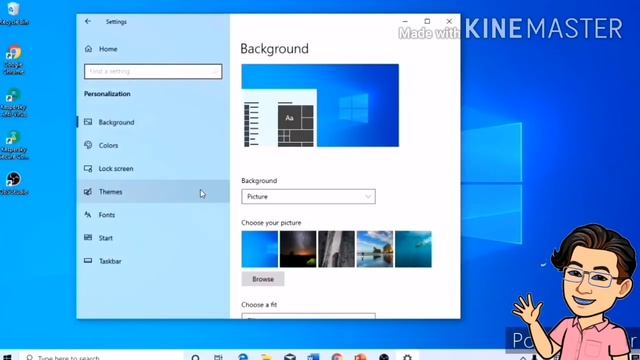The image size is (640, 360).
Task: Open the Colors personalization section
Action: click(x=153, y=145)
